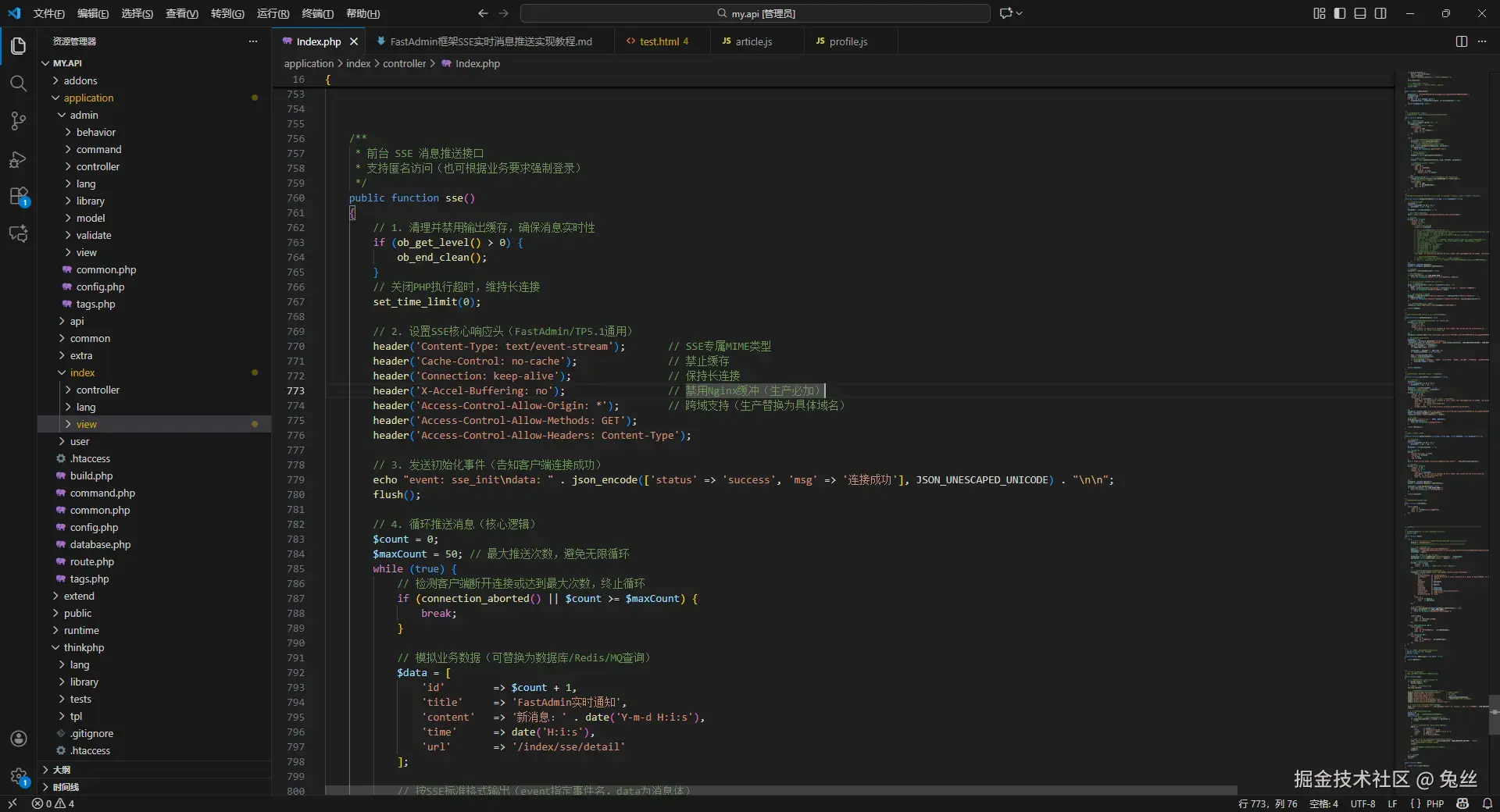Click the PHP language mode button
Image resolution: width=1500 pixels, height=812 pixels.
pyautogui.click(x=1434, y=803)
